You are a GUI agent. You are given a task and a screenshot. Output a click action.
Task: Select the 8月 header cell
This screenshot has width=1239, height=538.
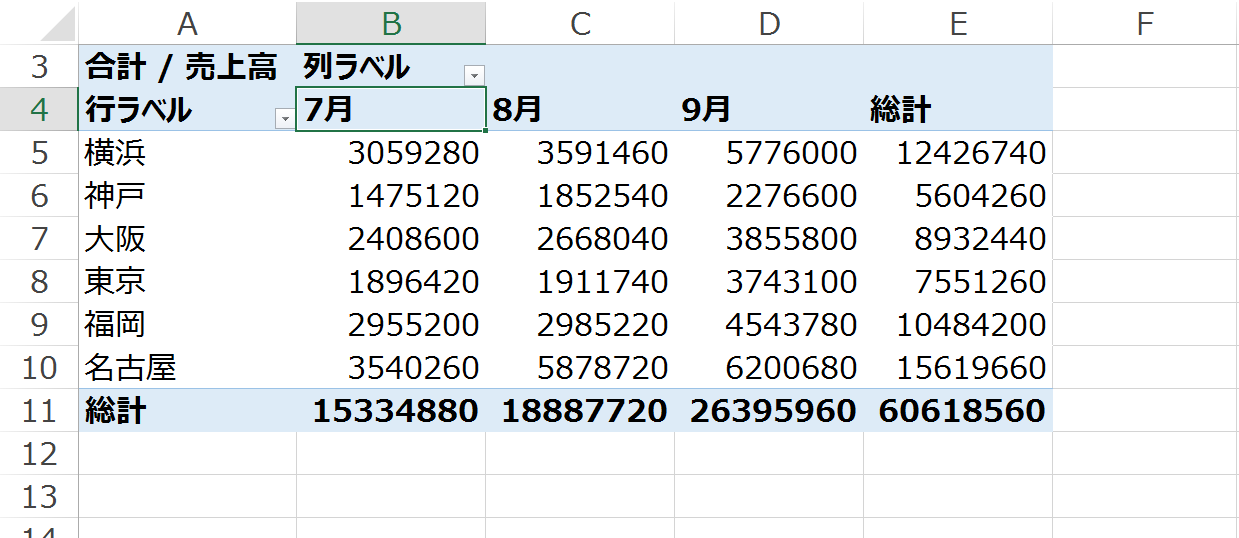coord(580,110)
